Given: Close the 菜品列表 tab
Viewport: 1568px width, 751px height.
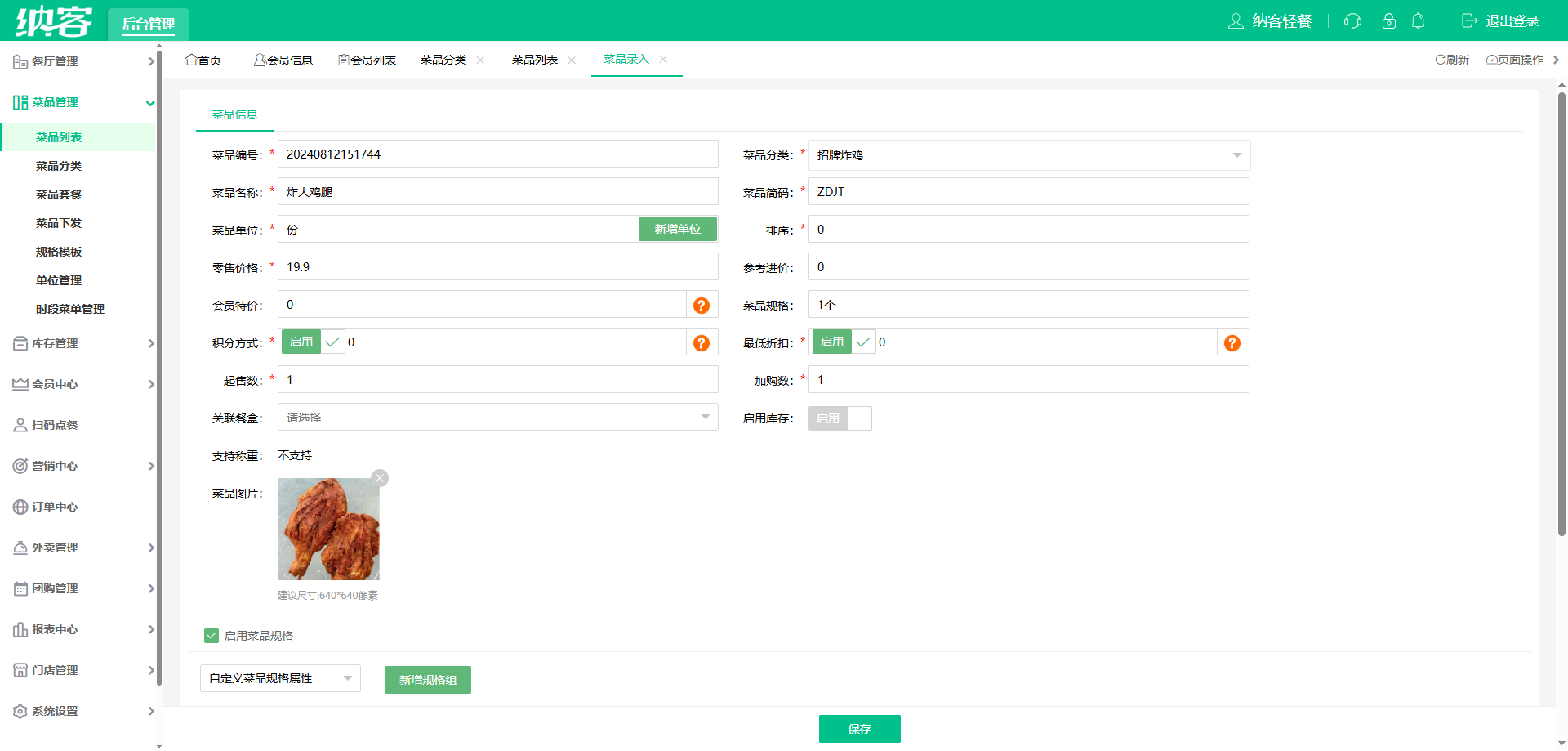Looking at the screenshot, I should click(572, 60).
